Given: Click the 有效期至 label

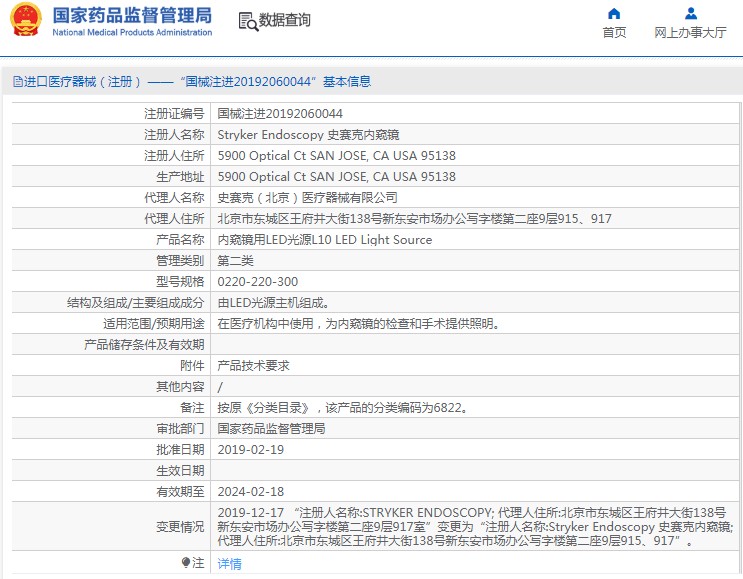Looking at the screenshot, I should pos(180,492).
